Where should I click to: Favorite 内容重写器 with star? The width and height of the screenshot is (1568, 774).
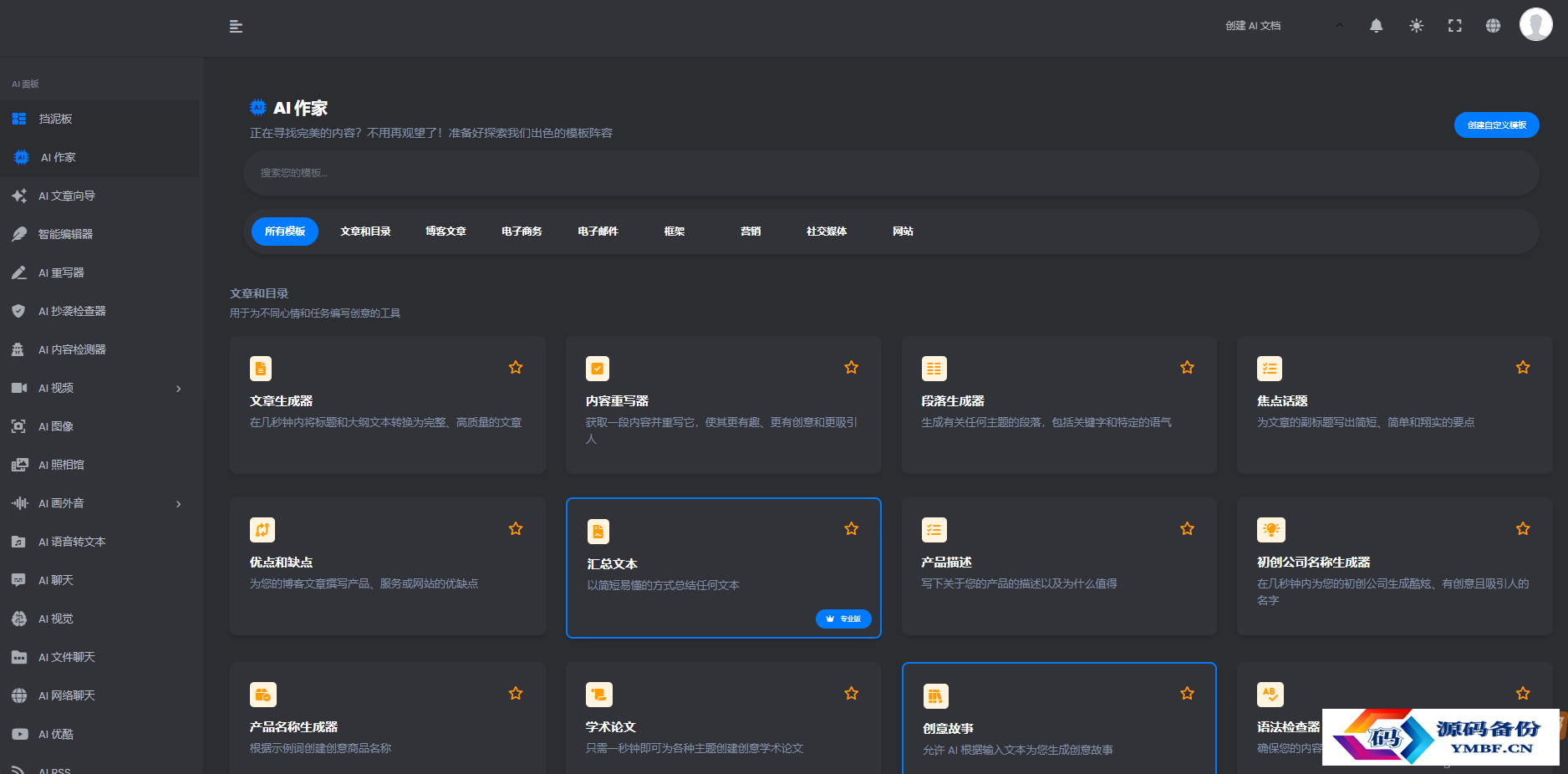point(852,368)
